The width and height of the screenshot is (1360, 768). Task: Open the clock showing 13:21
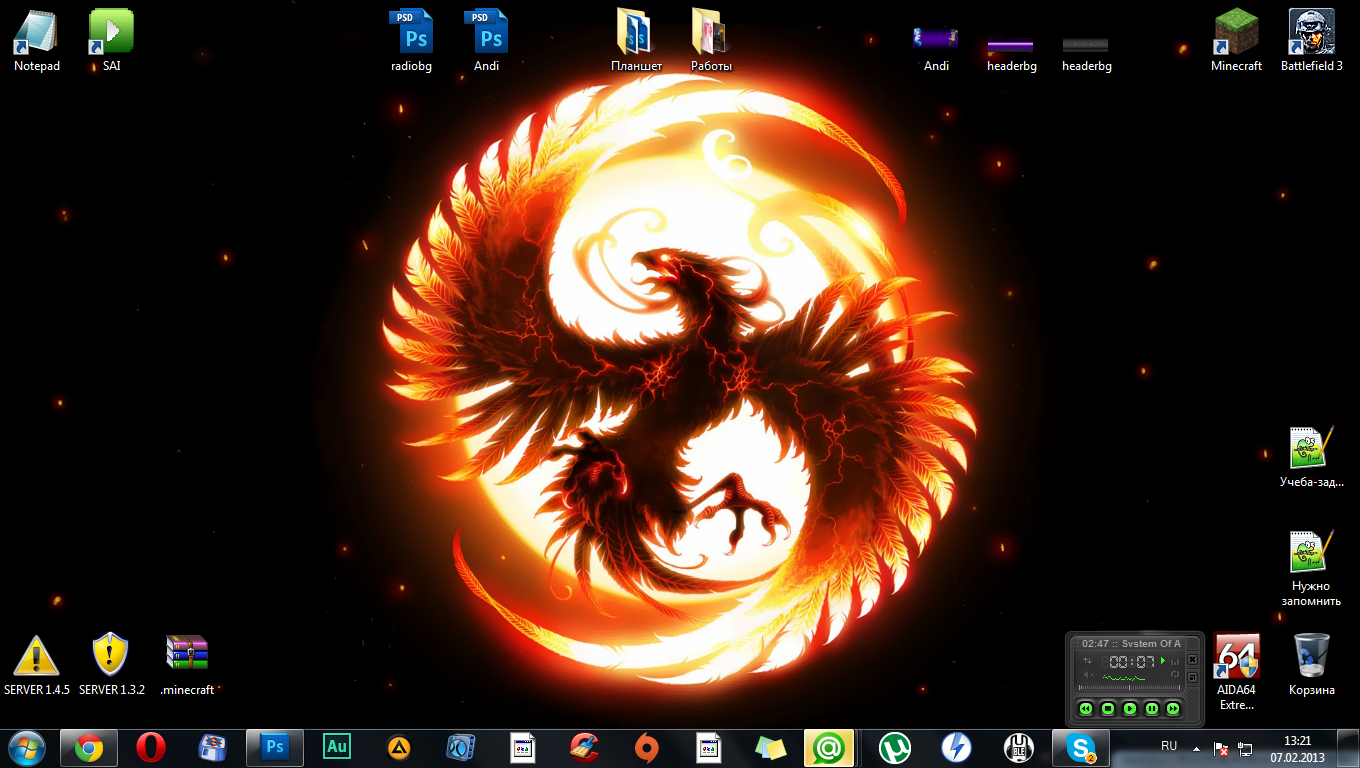click(x=1297, y=748)
